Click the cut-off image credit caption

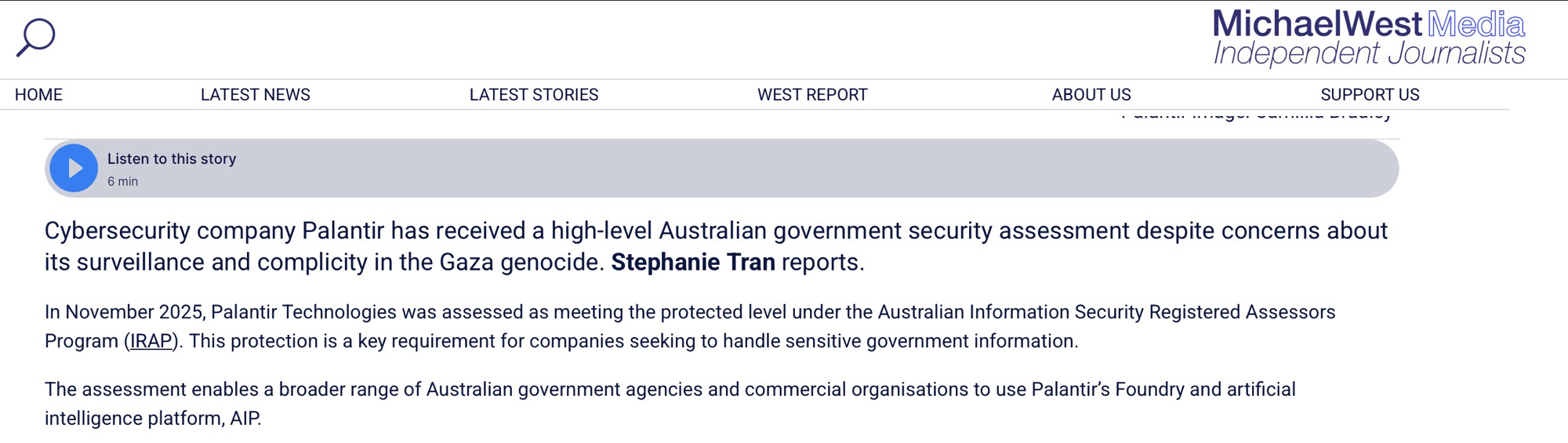tap(1256, 114)
